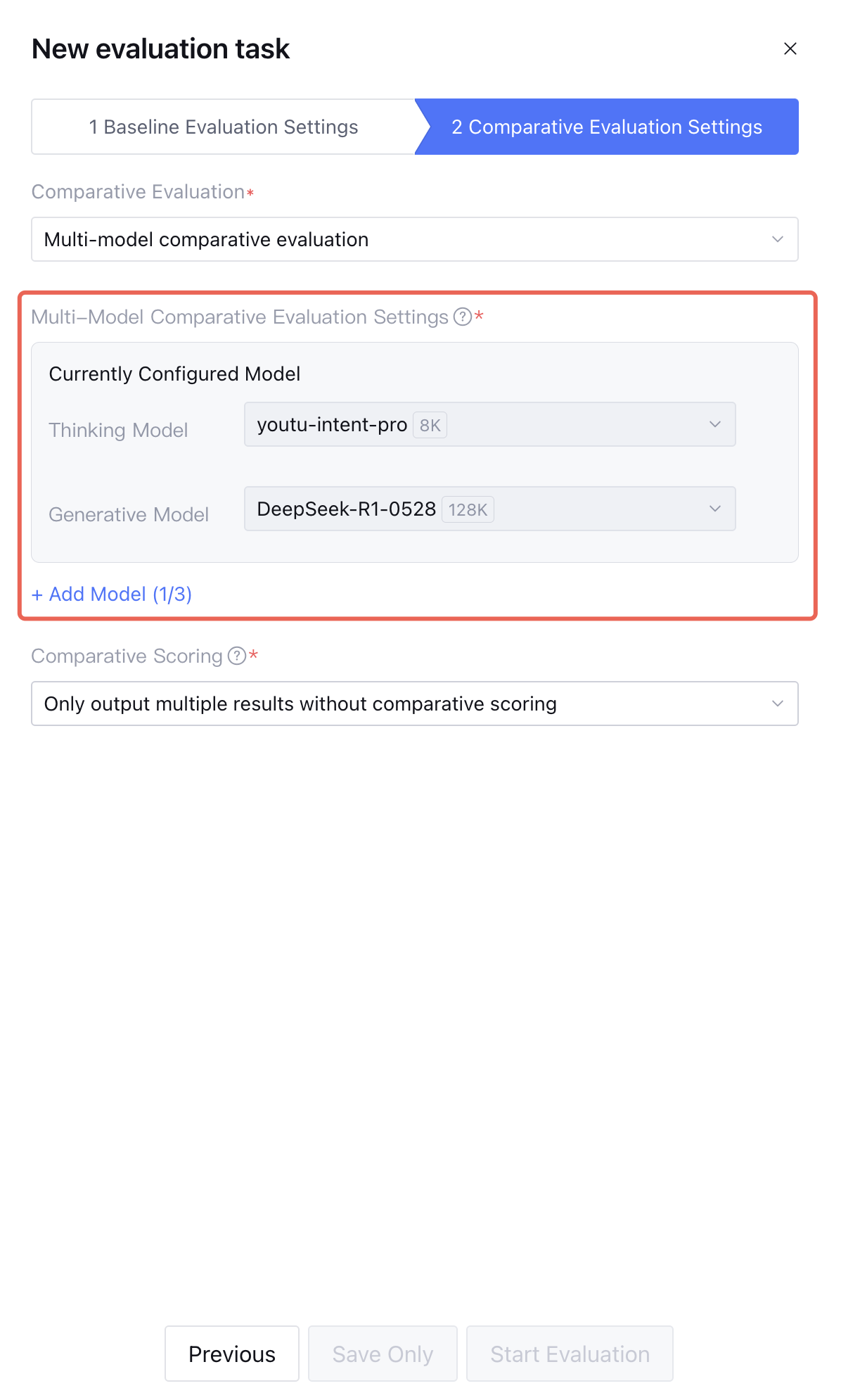Screen dimensions: 841x1400
Task: Switch to Baseline Evaluation Settings step
Action: click(x=224, y=127)
